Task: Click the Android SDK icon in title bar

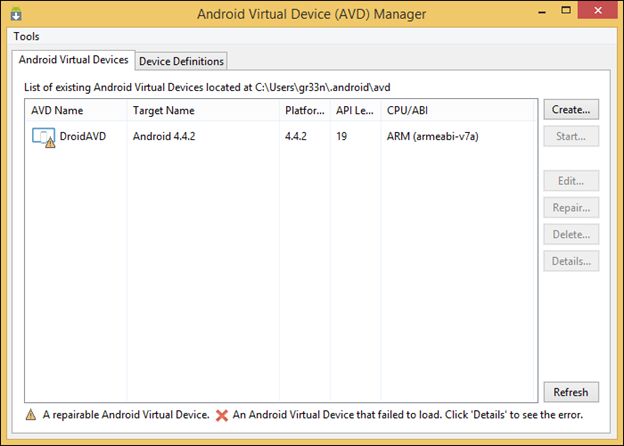Action: point(16,14)
